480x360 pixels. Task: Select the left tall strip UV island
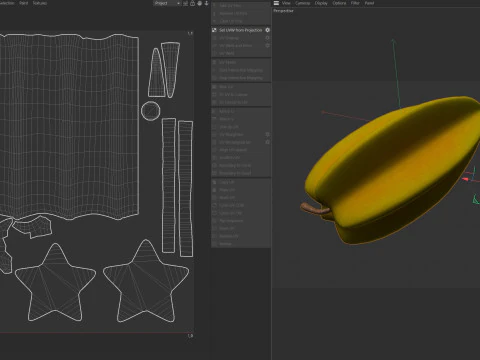(x=169, y=185)
